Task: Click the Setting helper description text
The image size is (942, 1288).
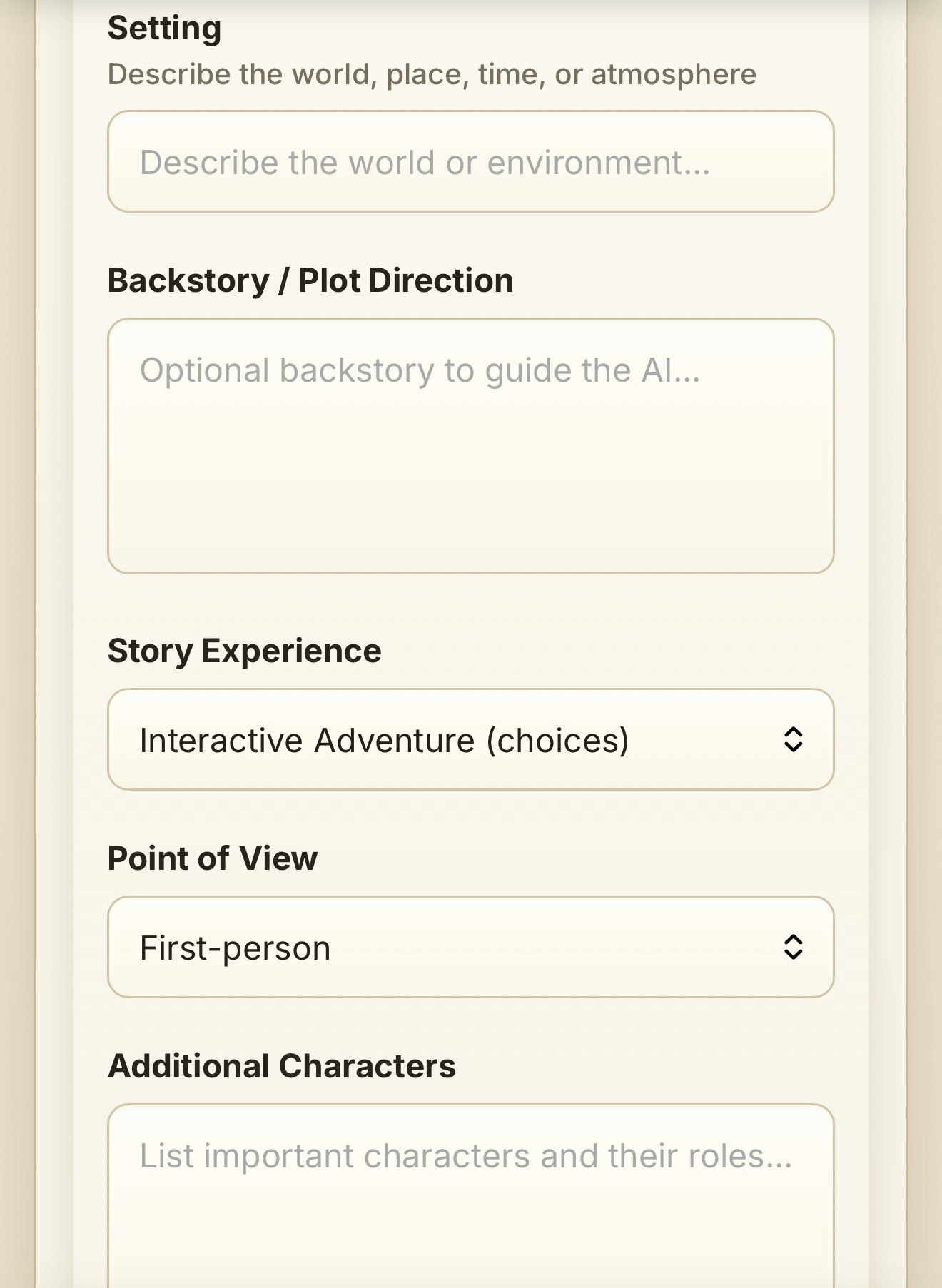Action: [x=431, y=74]
